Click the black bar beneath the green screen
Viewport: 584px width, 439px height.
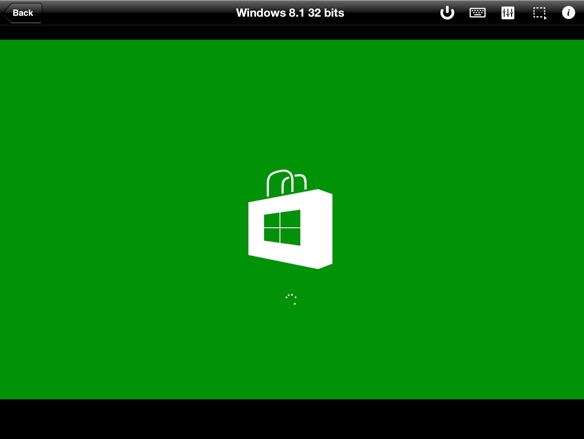click(292, 419)
